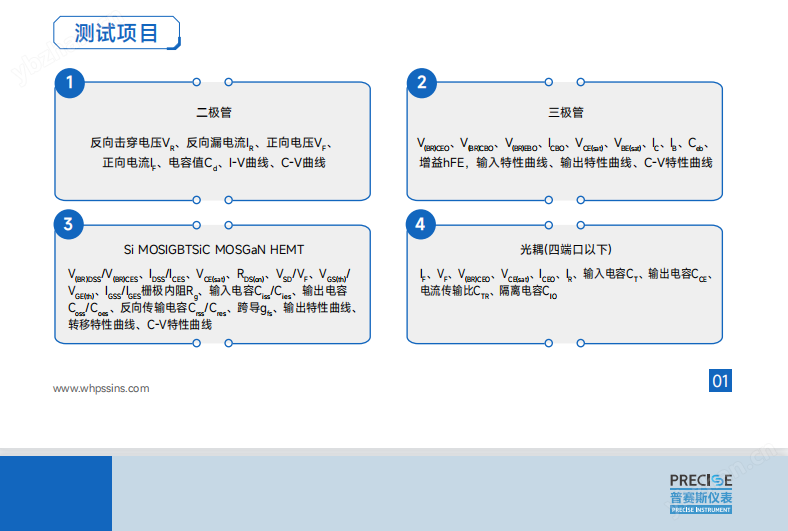Click the solid blue block in footer

click(56, 493)
